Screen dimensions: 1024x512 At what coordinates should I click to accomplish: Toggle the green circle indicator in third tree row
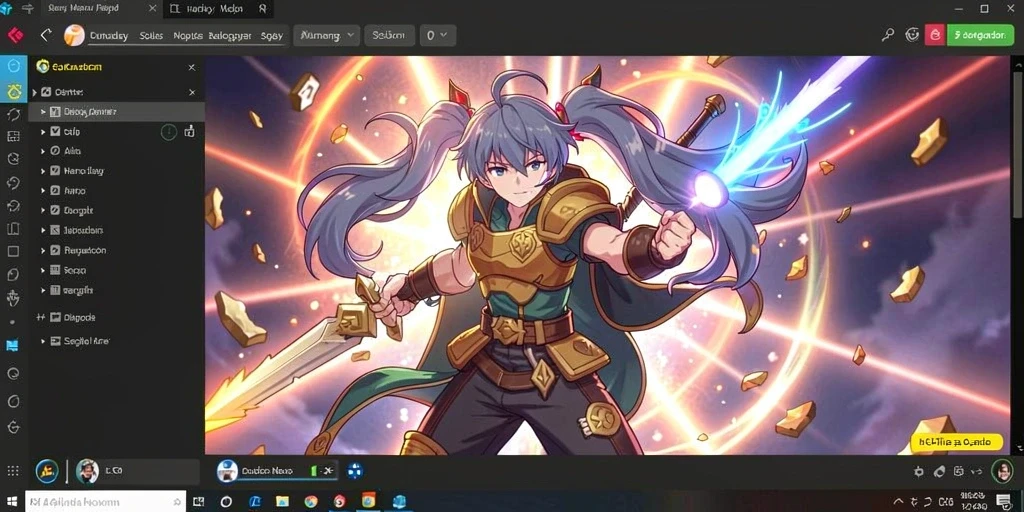[x=168, y=132]
